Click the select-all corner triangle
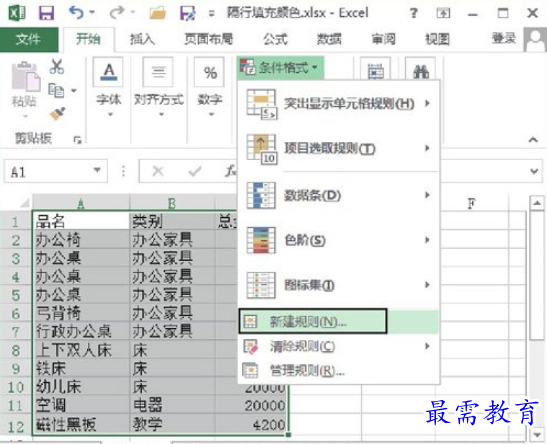The image size is (547, 444). click(24, 203)
